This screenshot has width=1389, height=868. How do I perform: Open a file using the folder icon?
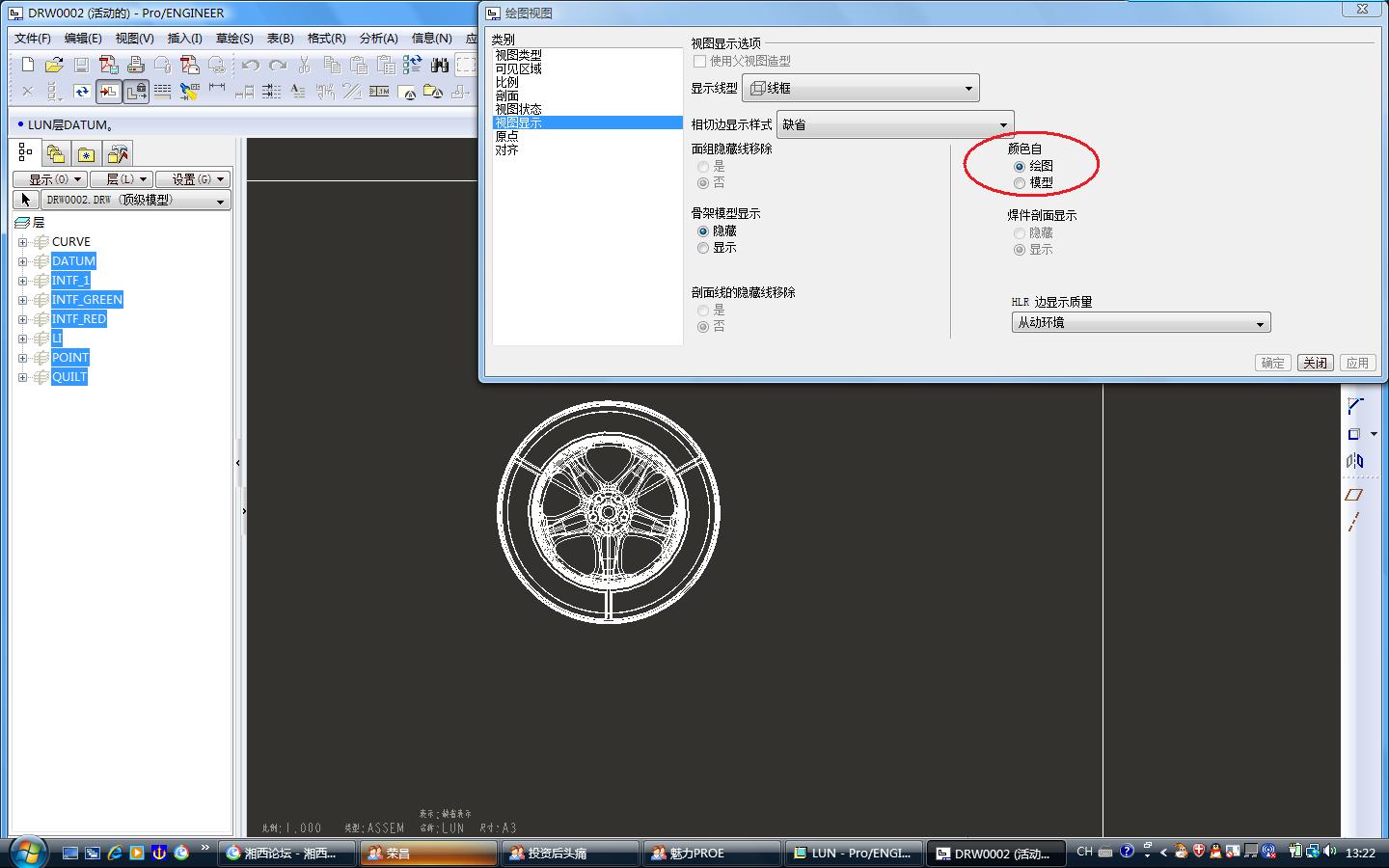(54, 65)
